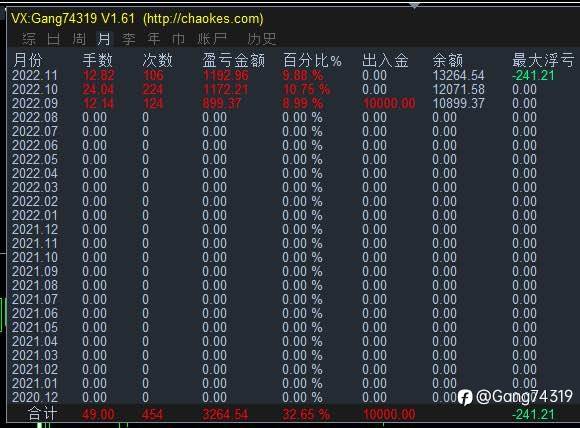Open the 周 weekly stats tab
580x428 pixels.
coord(79,39)
